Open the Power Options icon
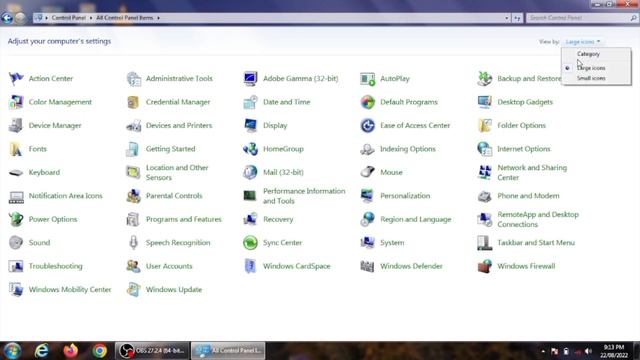This screenshot has width=640, height=360. click(x=16, y=219)
